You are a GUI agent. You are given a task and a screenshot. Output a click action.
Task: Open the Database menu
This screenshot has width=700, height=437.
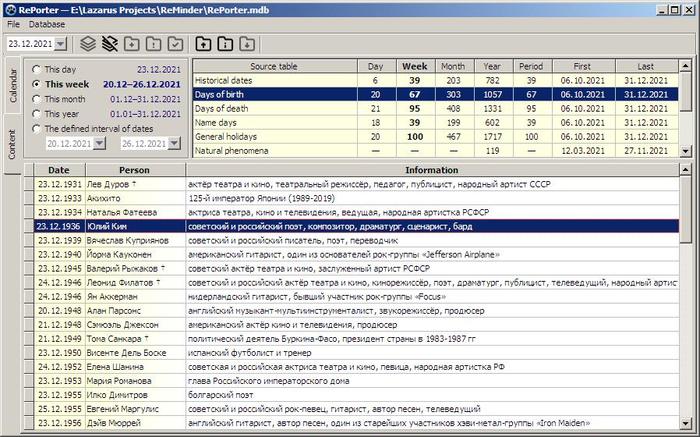pos(46,23)
